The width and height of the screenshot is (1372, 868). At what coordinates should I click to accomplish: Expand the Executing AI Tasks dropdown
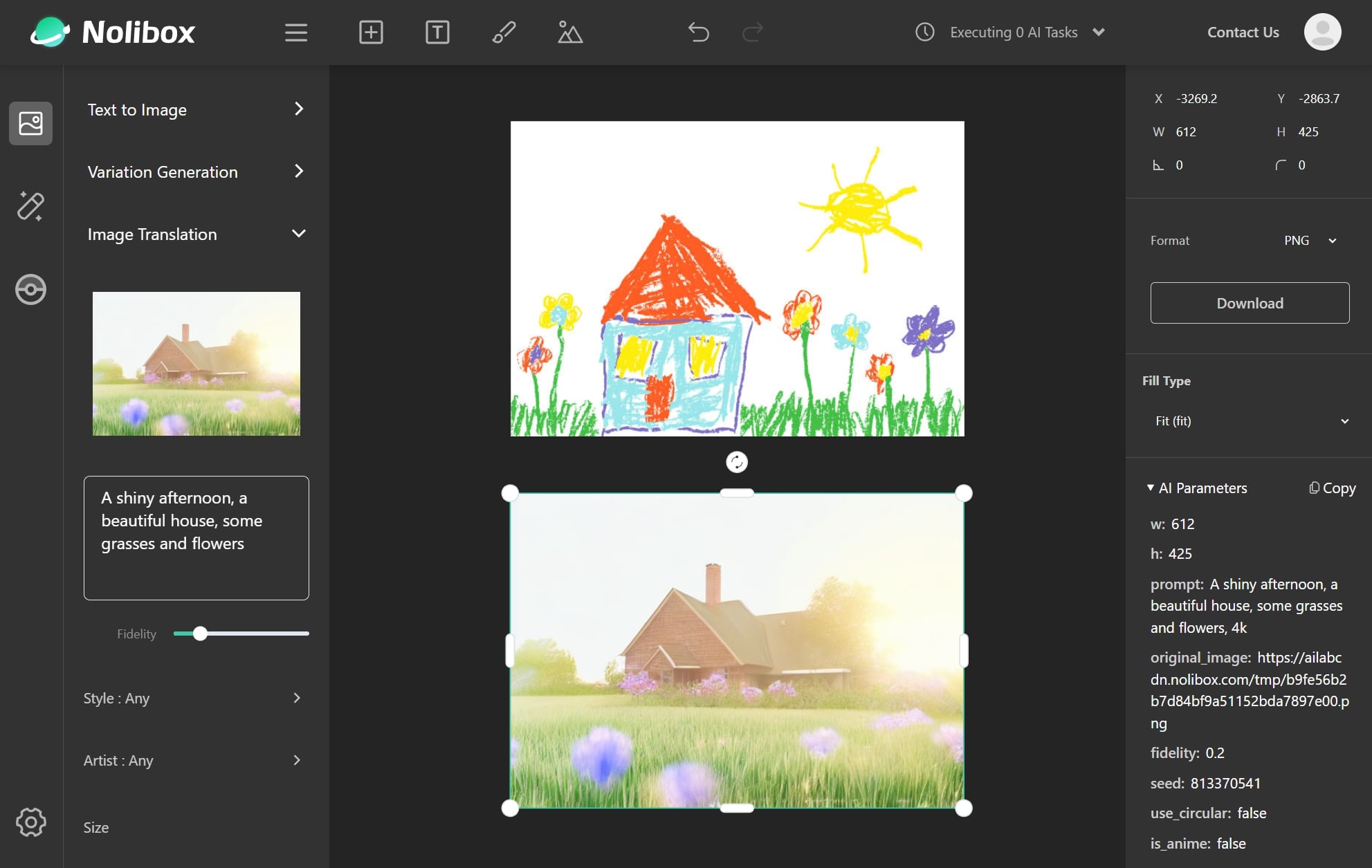click(1098, 33)
